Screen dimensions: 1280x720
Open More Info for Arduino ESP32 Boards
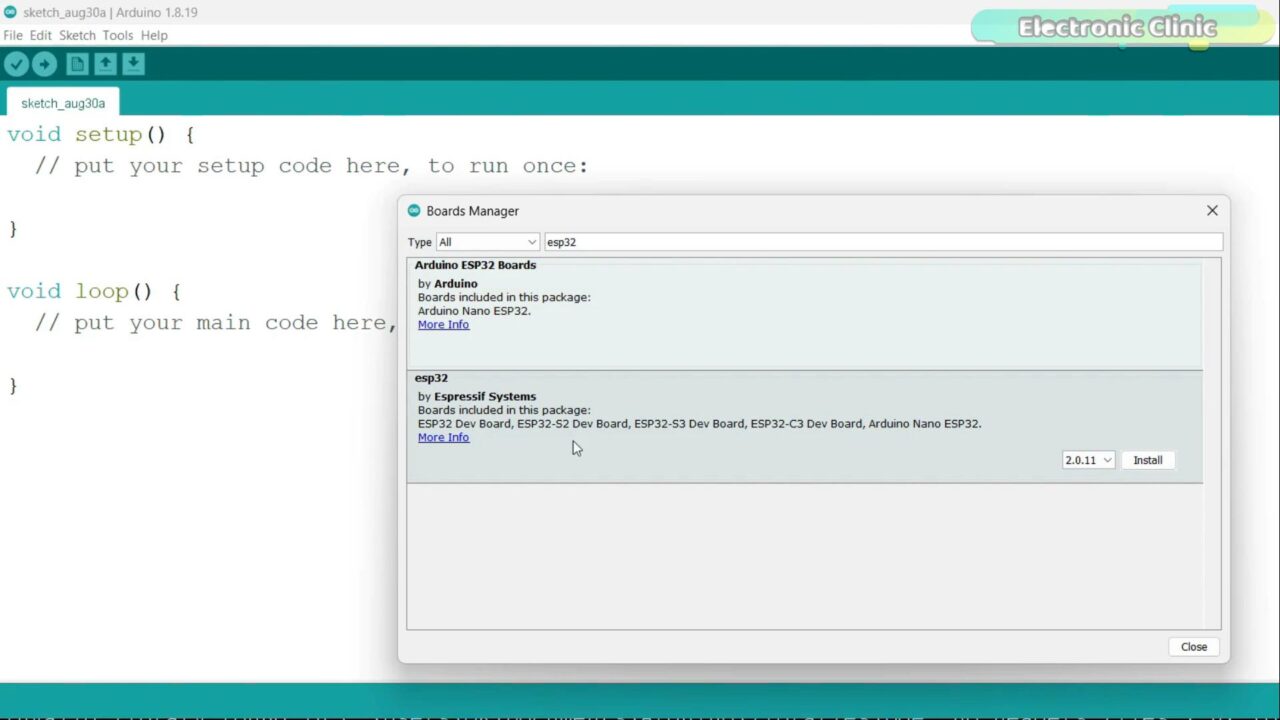coord(443,325)
